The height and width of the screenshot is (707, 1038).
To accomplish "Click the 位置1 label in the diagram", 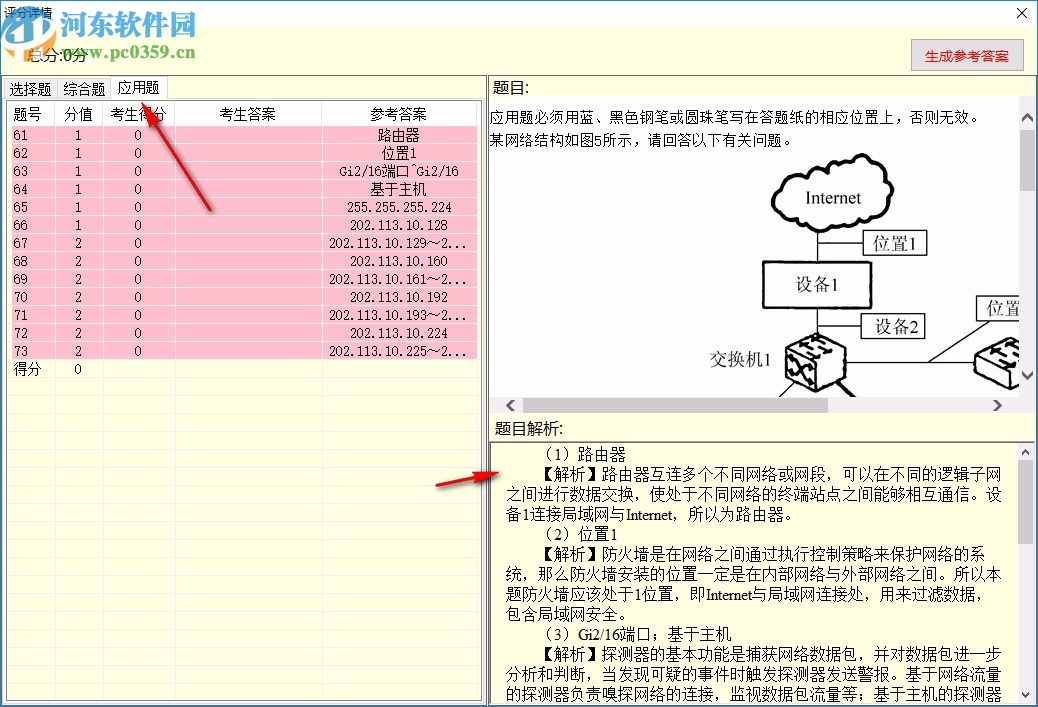I will pyautogui.click(x=895, y=243).
